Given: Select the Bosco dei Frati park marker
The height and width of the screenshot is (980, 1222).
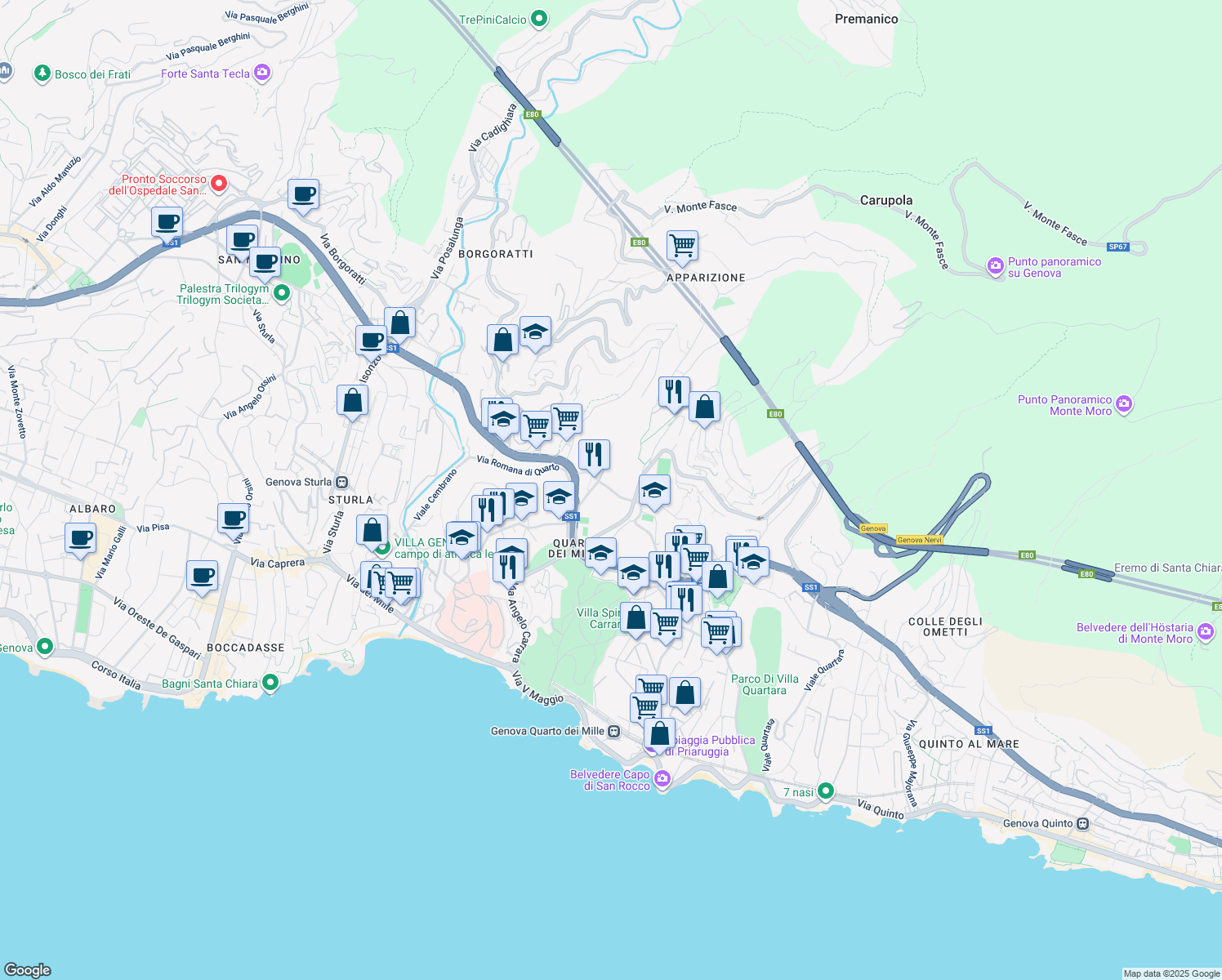Looking at the screenshot, I should (42, 73).
